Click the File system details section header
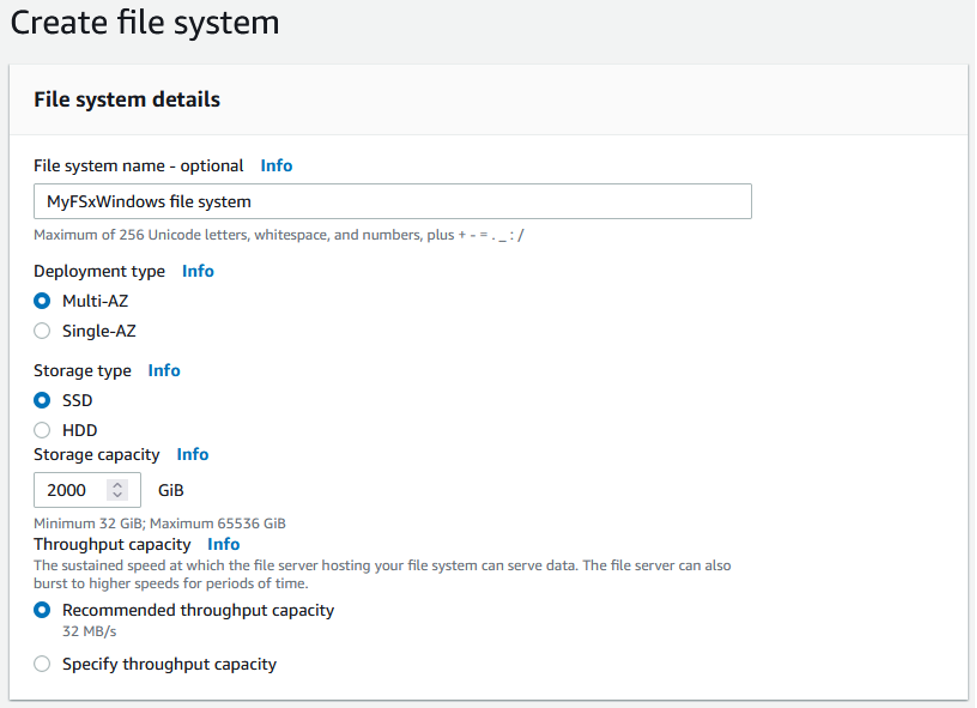The image size is (977, 708). (127, 99)
